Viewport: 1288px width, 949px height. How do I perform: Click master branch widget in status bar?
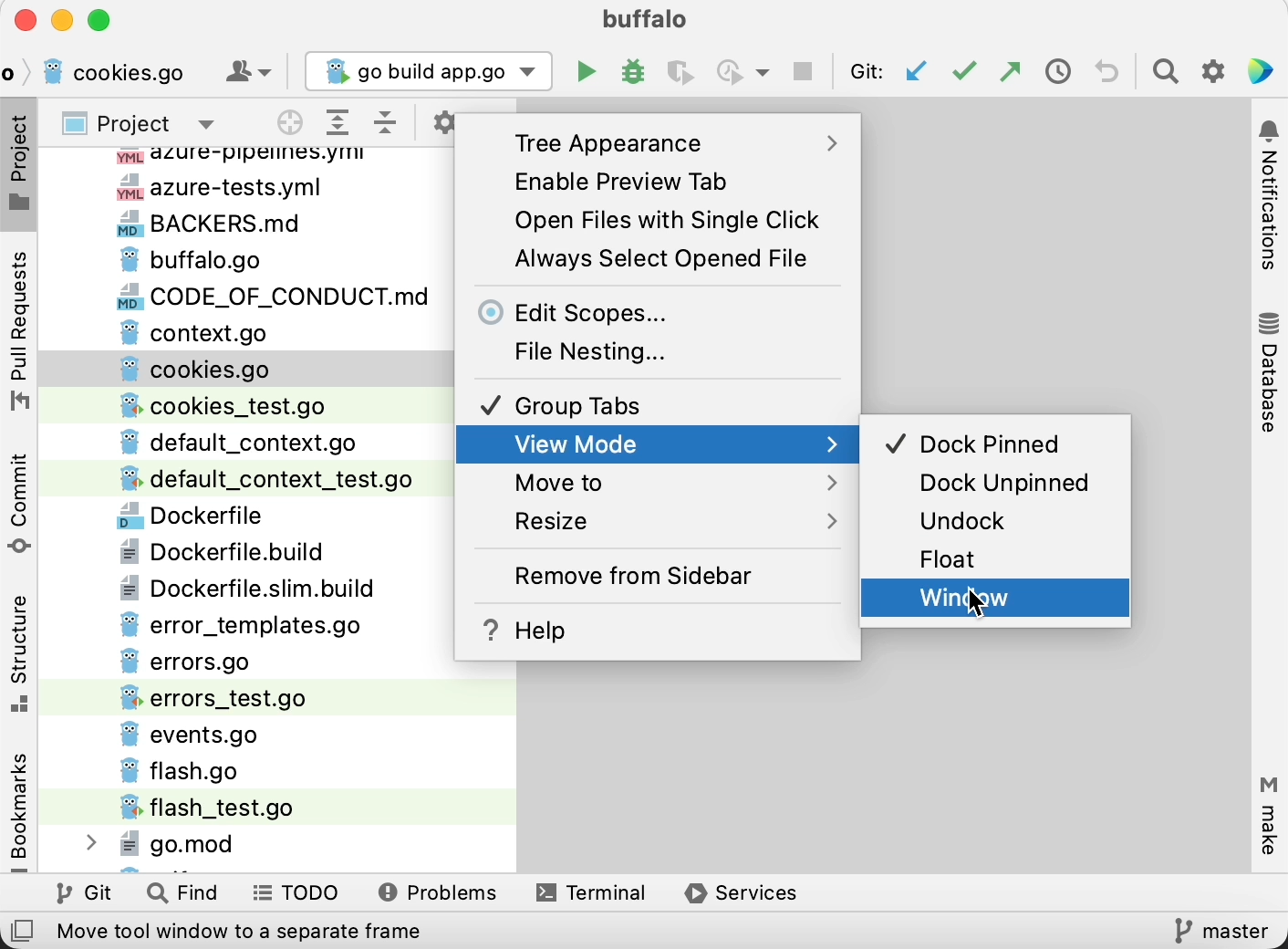tap(1221, 932)
